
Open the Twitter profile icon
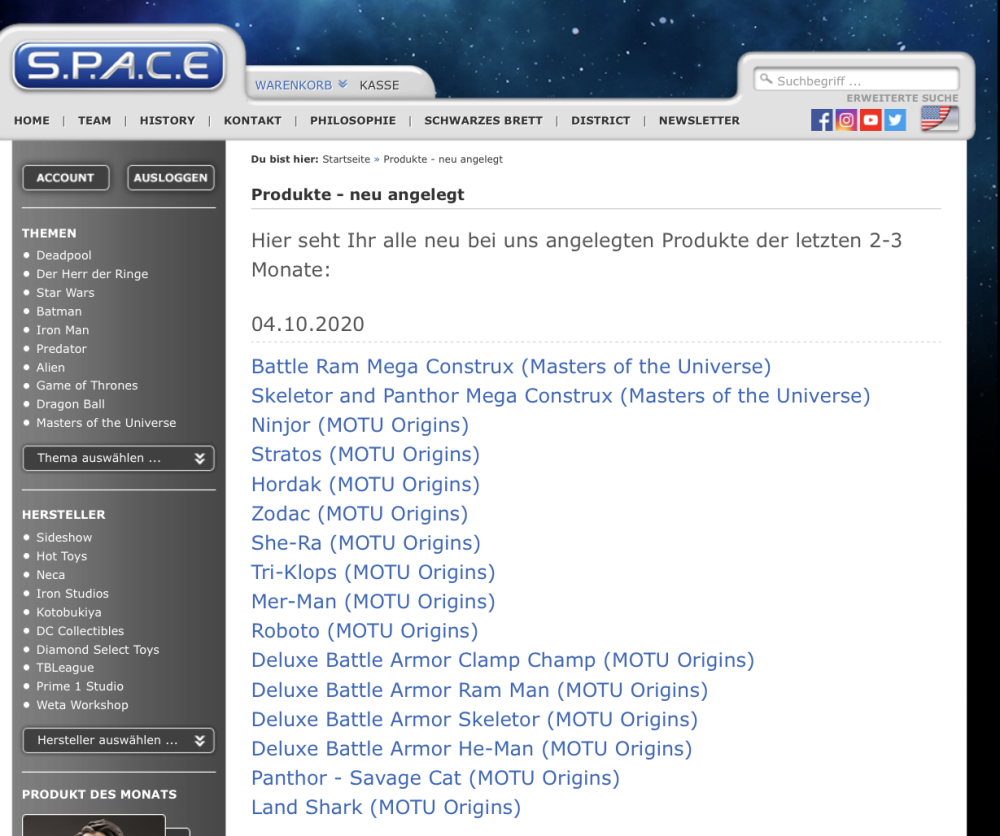(895, 120)
